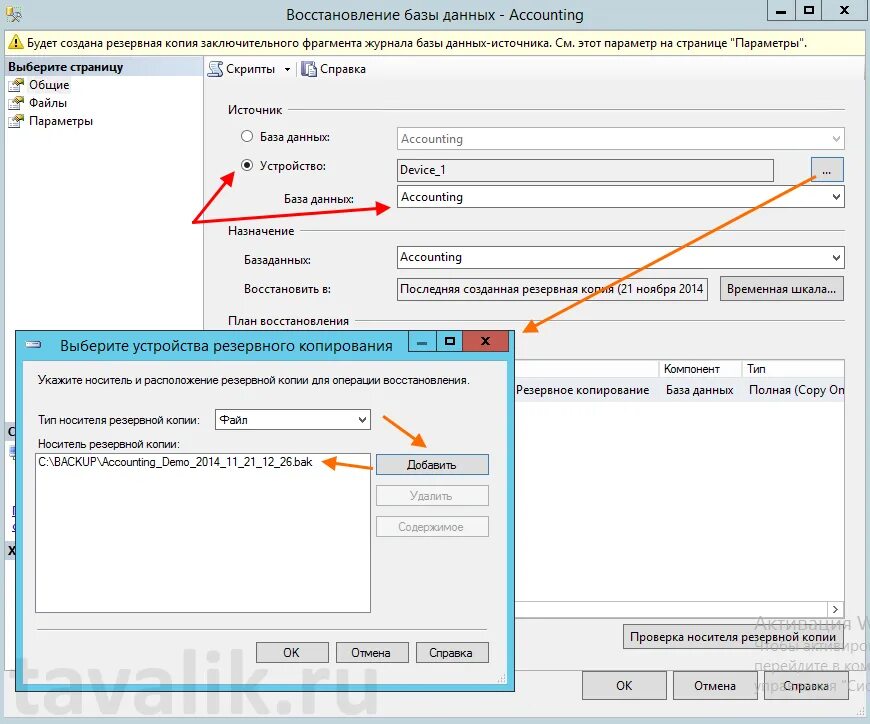The width and height of the screenshot is (870, 724).
Task: Click the Содержимое button
Action: pos(432,527)
